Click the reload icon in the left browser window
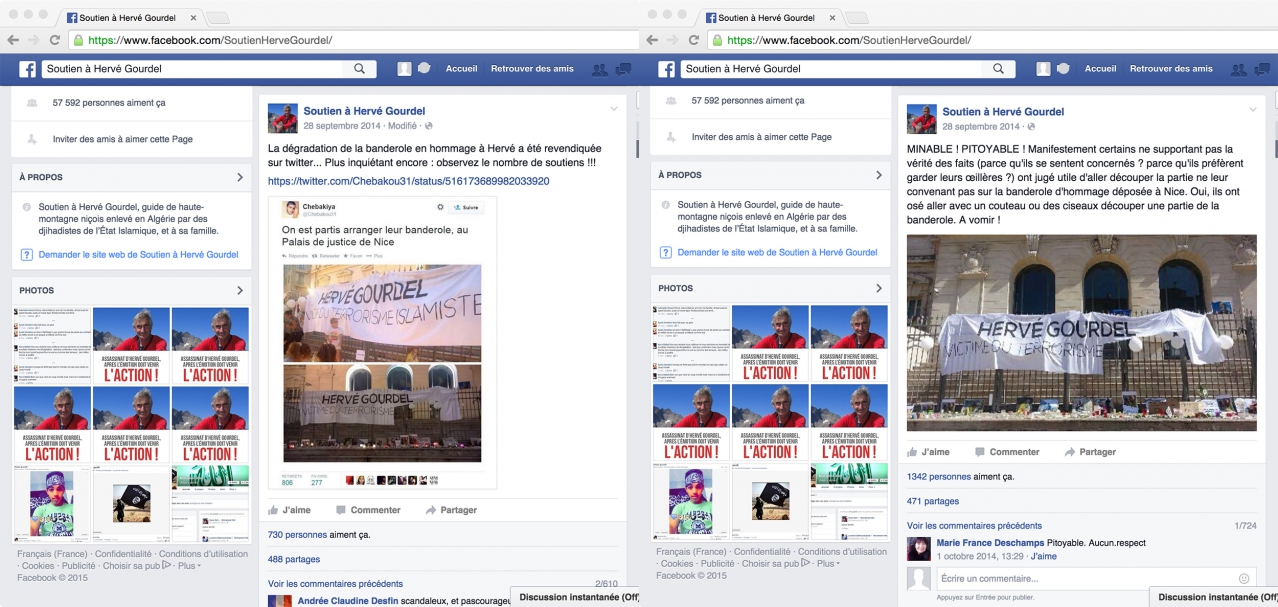The height and width of the screenshot is (607, 1278). pos(55,40)
